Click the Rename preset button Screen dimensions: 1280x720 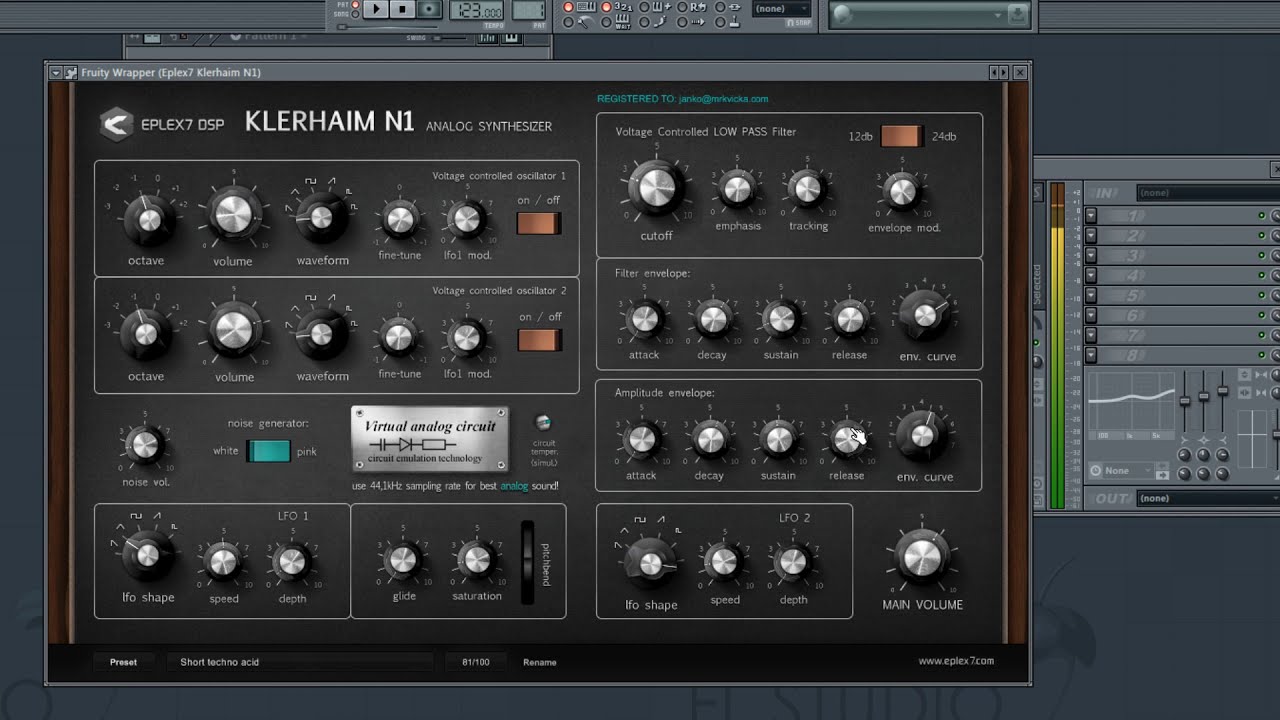540,662
